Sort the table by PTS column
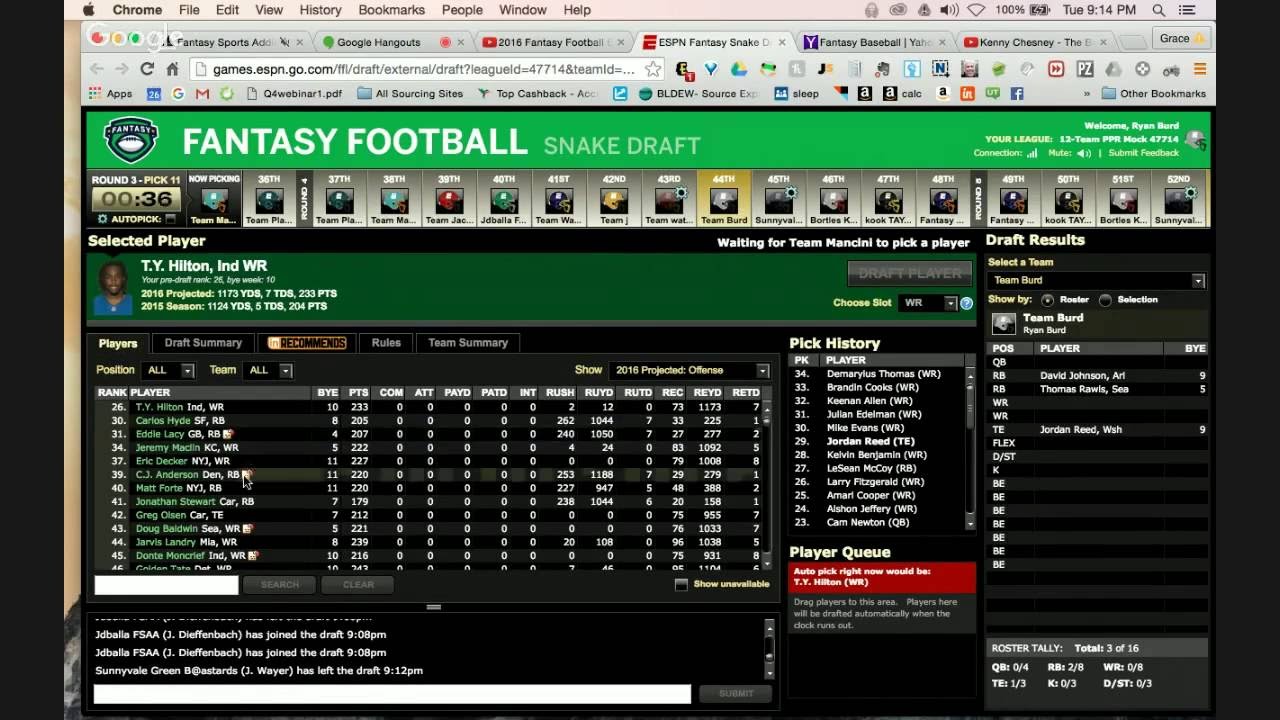Screen dimensions: 1280x720 [358, 393]
